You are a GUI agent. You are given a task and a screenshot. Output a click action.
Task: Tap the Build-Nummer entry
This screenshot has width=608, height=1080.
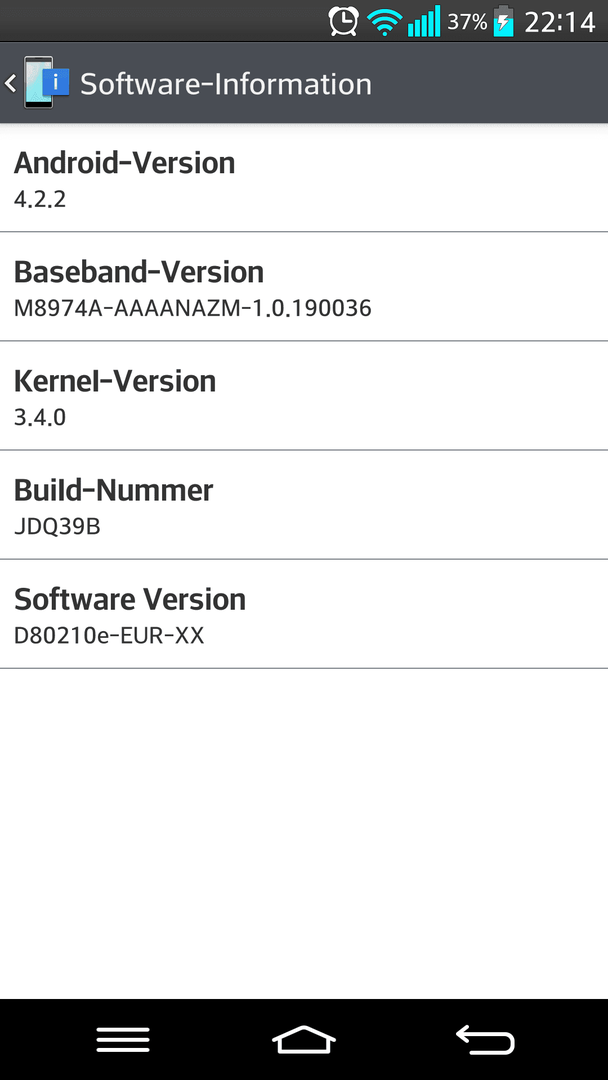[304, 505]
